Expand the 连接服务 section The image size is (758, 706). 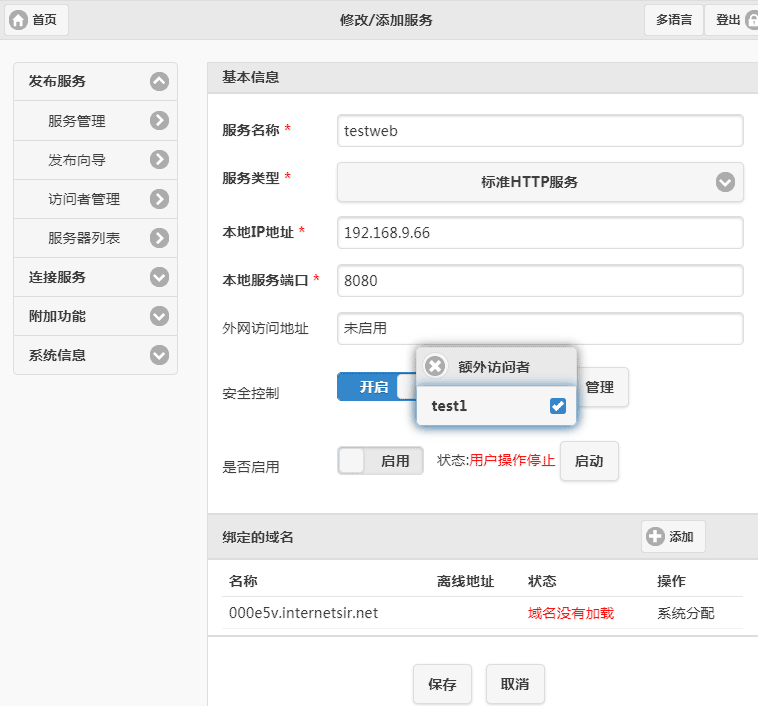point(159,277)
